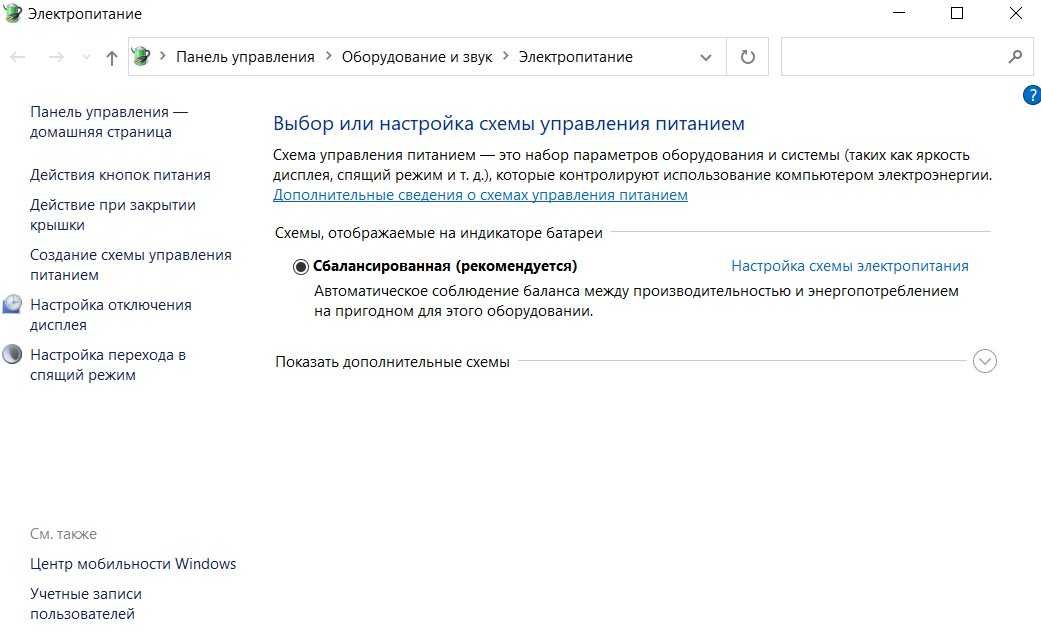Viewport: 1041px width, 643px height.
Task: Expand Показать дополнительные схемы section
Action: tap(984, 362)
